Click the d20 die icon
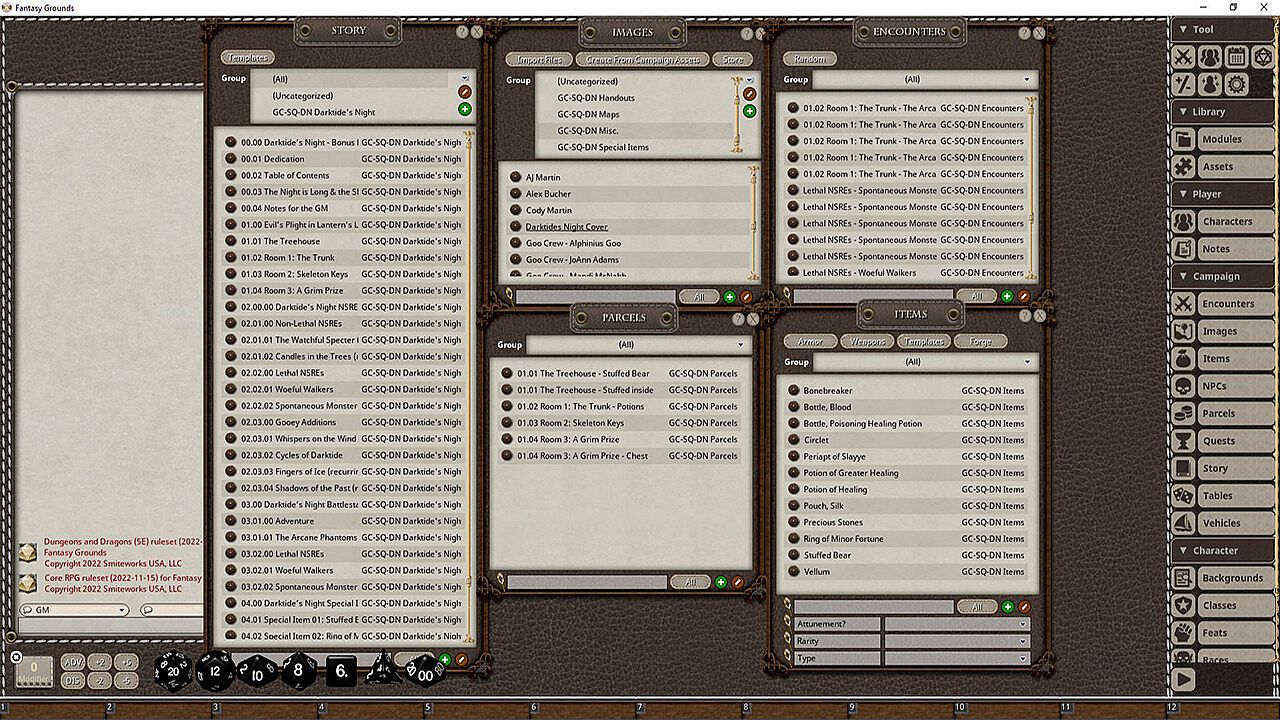1280x720 pixels. 173,671
